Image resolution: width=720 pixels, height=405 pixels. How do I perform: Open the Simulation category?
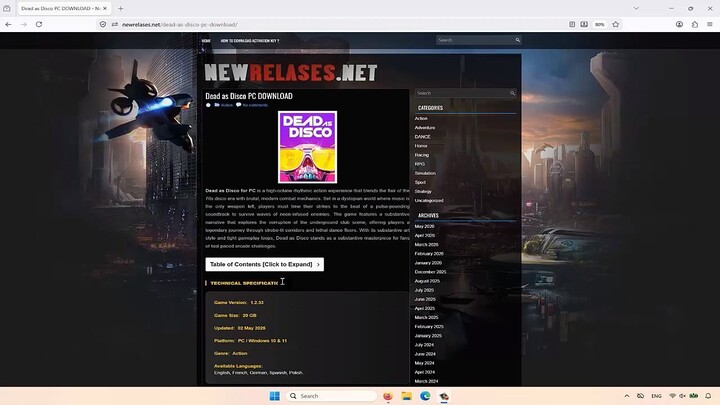pos(425,173)
